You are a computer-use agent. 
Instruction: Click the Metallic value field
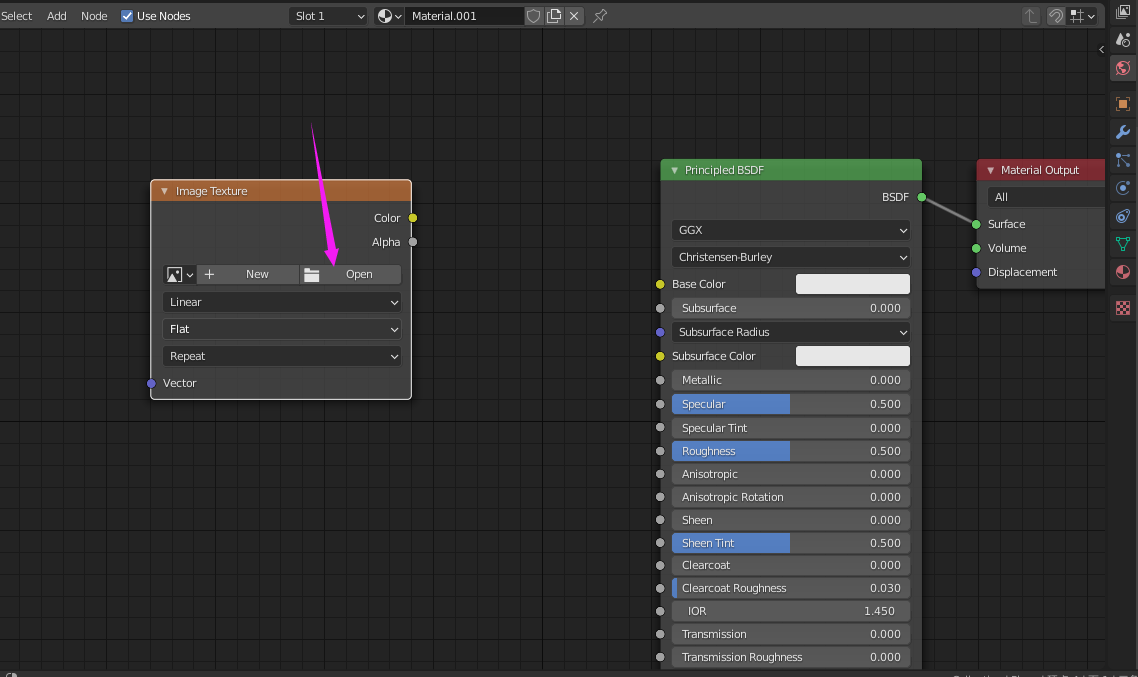pyautogui.click(x=791, y=380)
